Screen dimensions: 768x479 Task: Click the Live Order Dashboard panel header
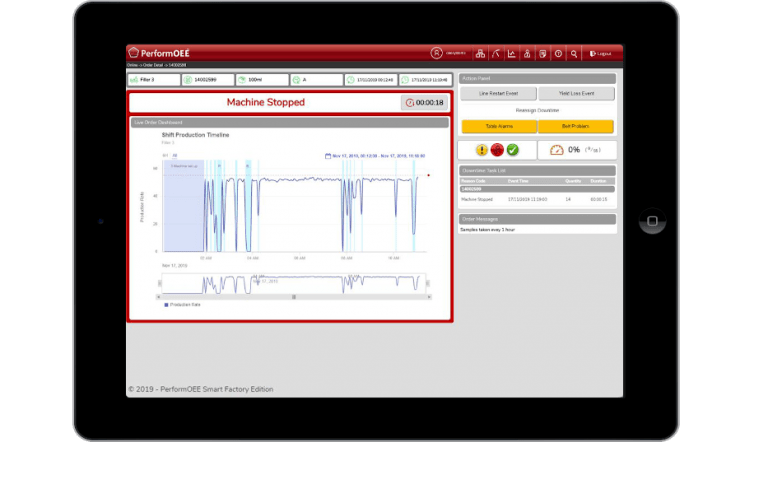pos(290,122)
